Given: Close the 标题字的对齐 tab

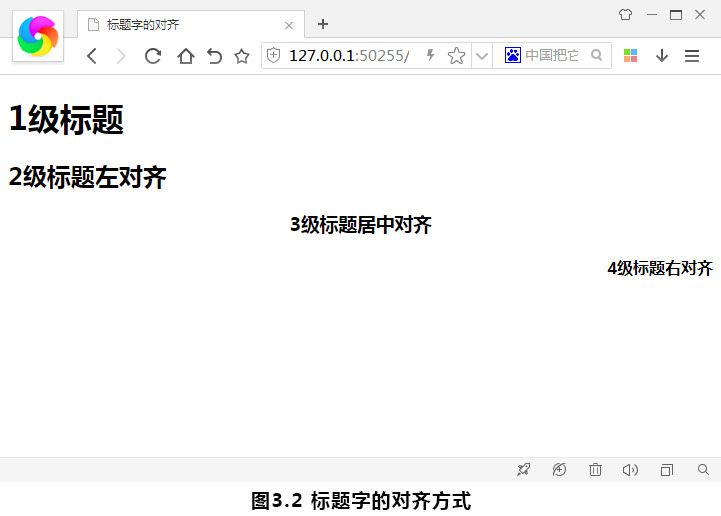Looking at the screenshot, I should point(289,25).
